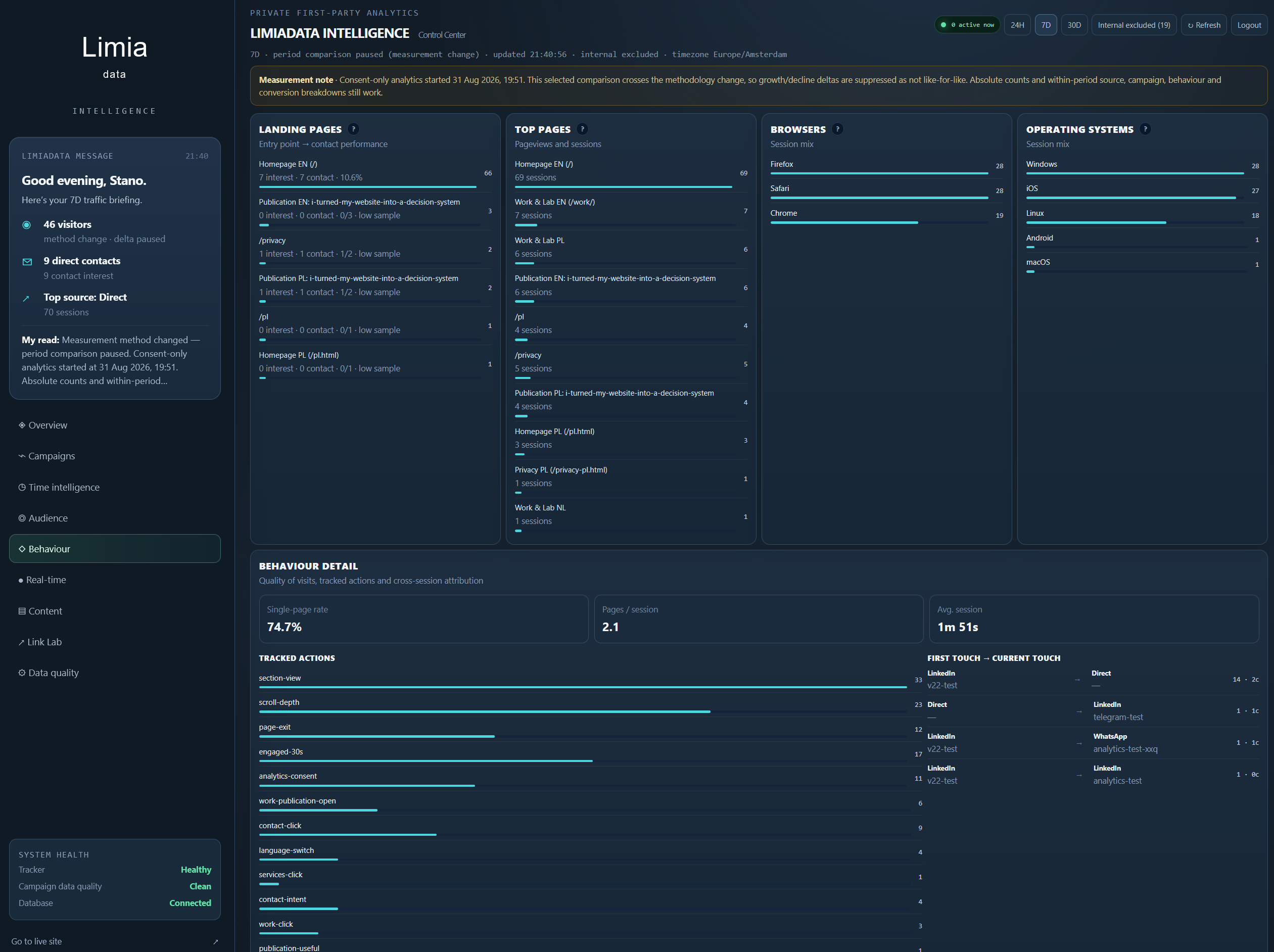Click the Android operating system row
This screenshot has width=1274, height=952.
coord(1142,241)
